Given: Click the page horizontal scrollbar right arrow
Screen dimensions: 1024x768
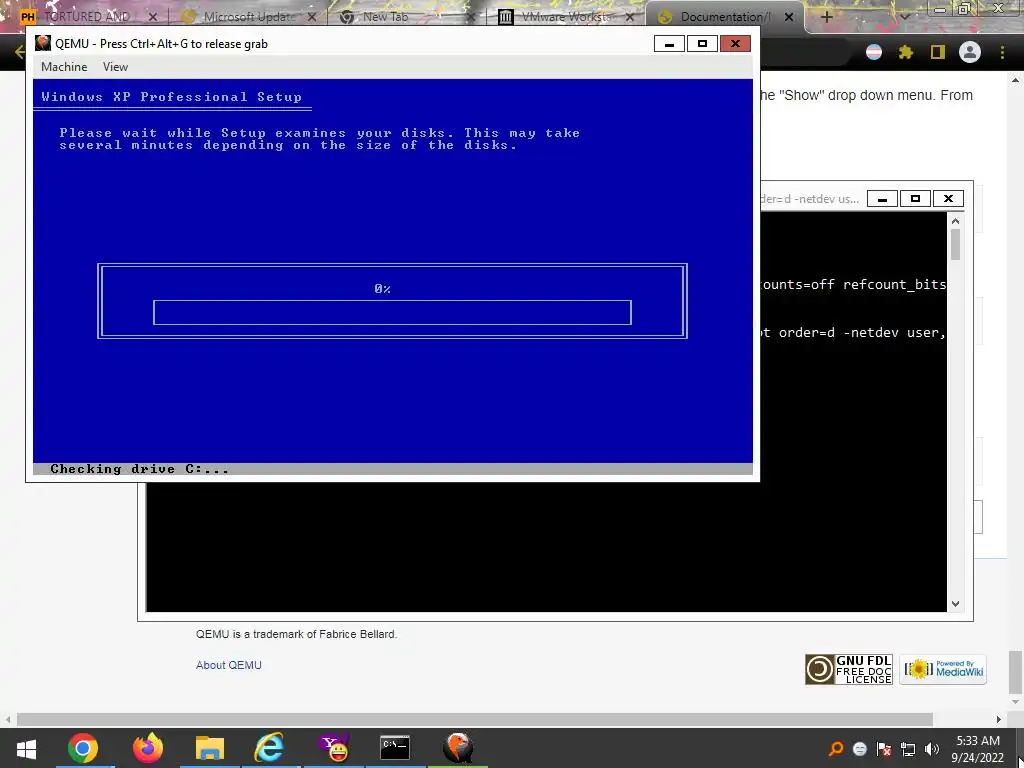Looking at the screenshot, I should 999,719.
